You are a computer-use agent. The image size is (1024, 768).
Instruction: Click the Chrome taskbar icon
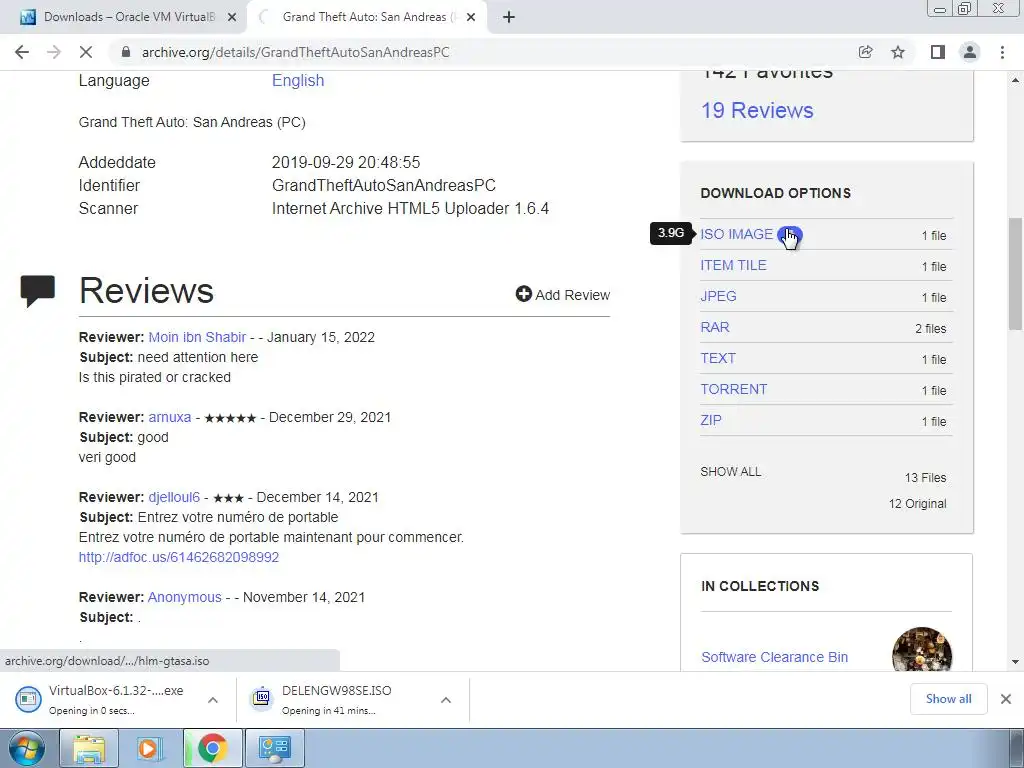[x=212, y=748]
